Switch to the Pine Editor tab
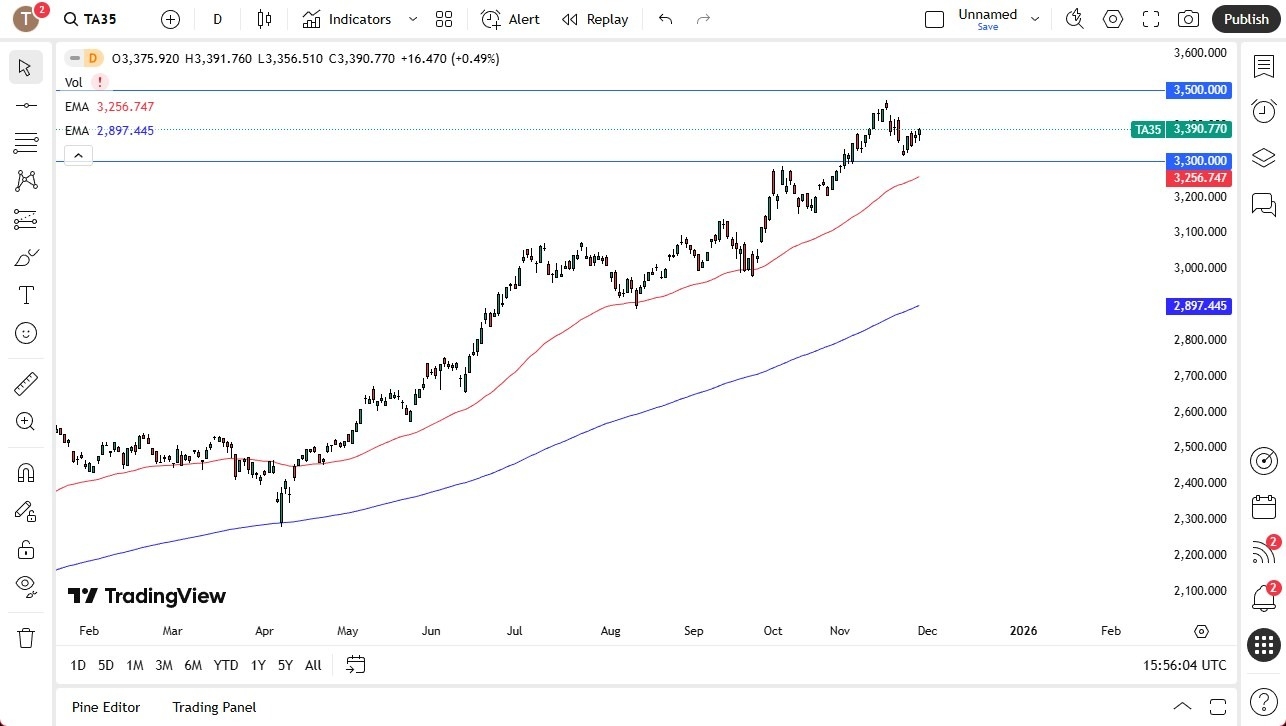This screenshot has width=1286, height=726. click(x=105, y=707)
